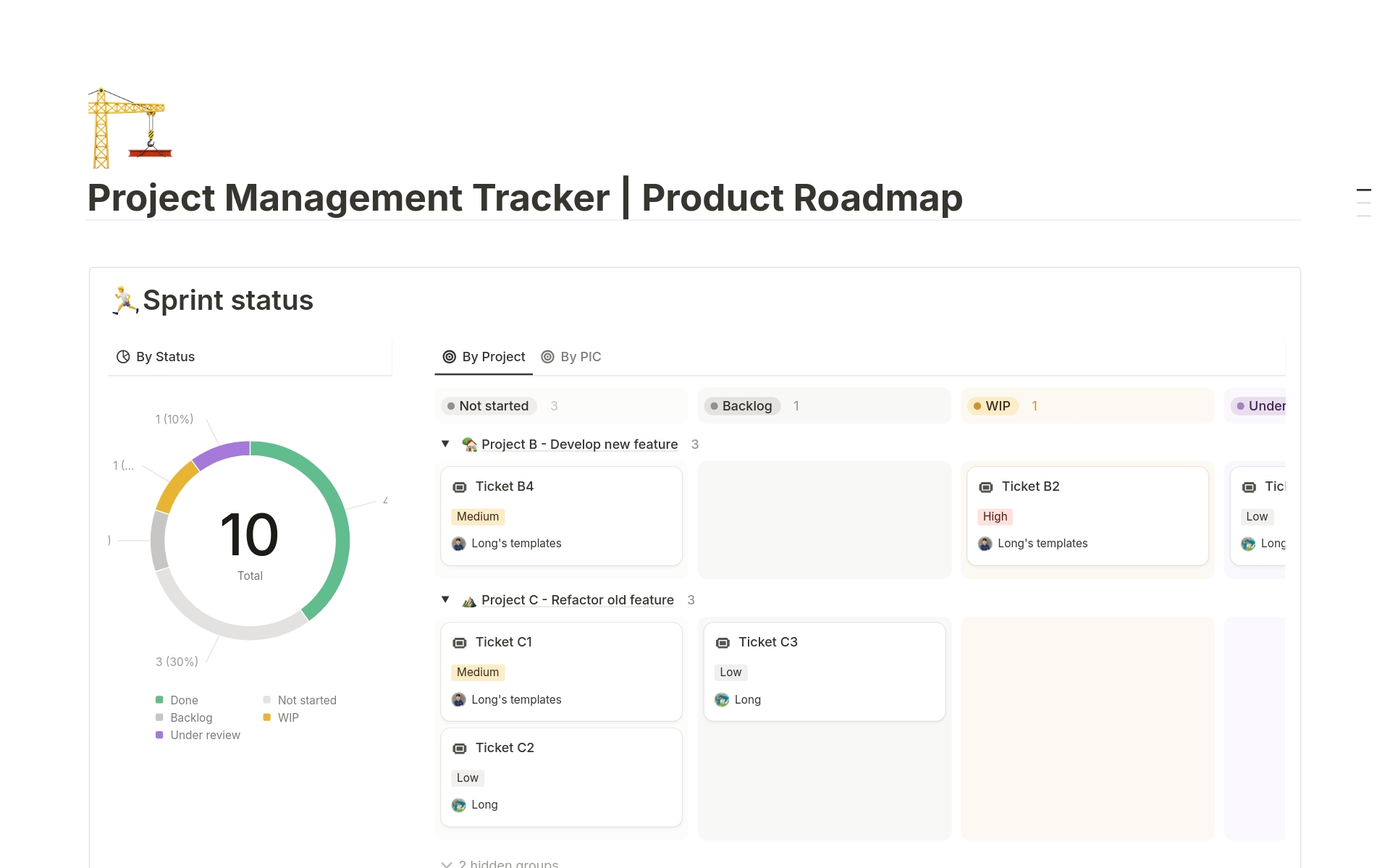Open Project C - Refactor old feature link

[x=577, y=600]
